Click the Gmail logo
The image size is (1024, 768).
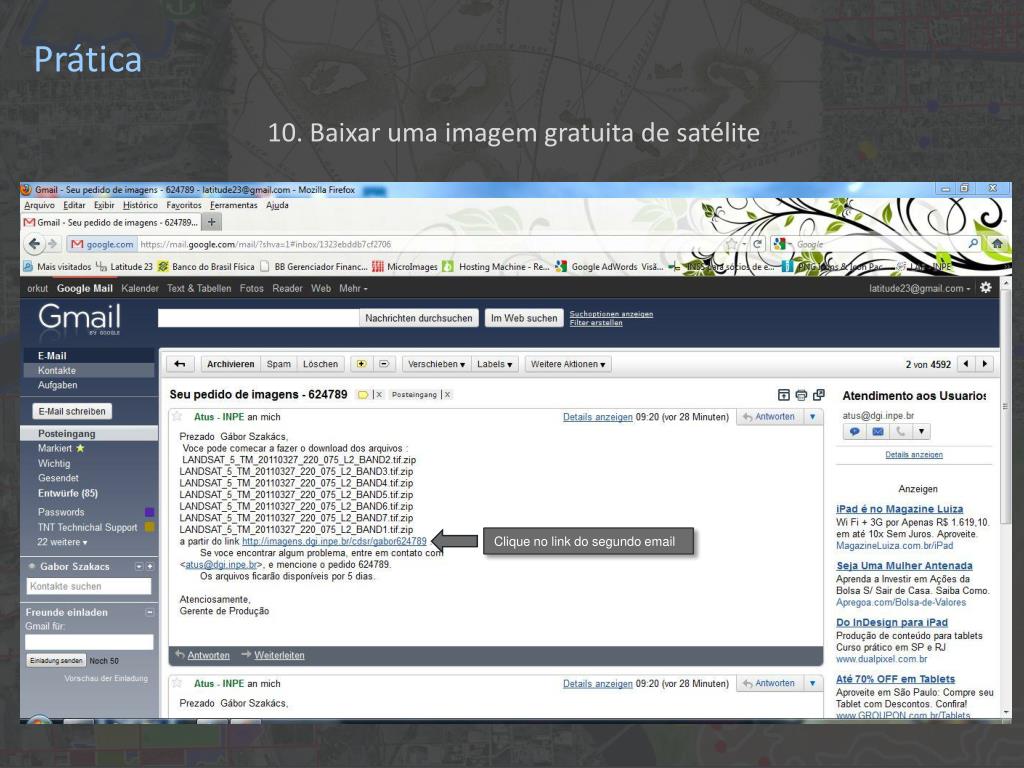79,319
